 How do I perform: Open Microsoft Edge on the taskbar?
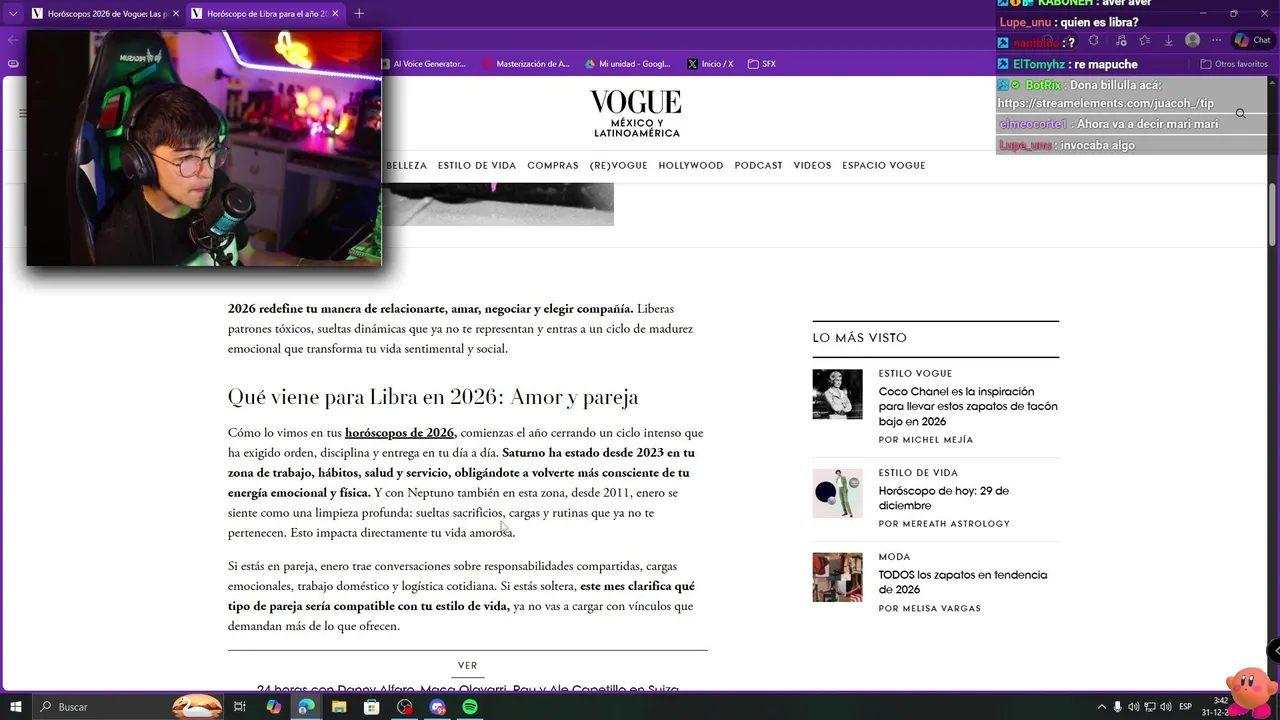point(306,707)
